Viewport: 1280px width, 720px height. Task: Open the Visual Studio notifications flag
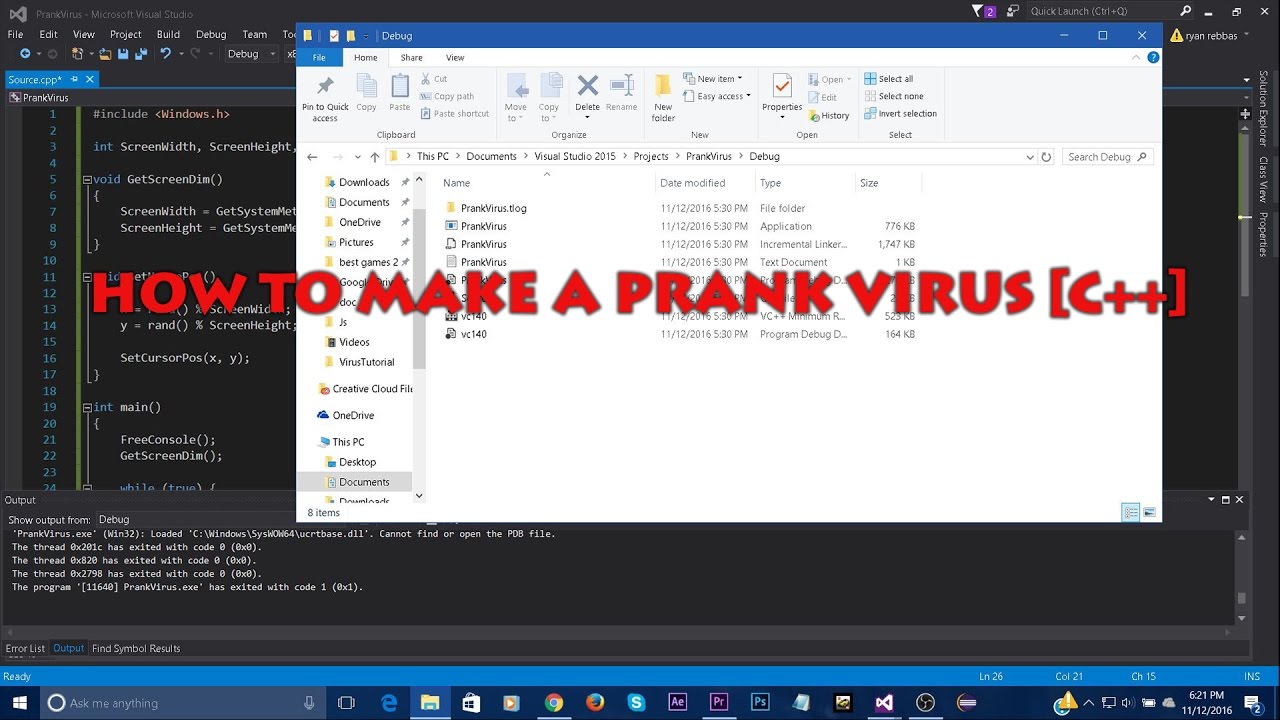[x=981, y=11]
